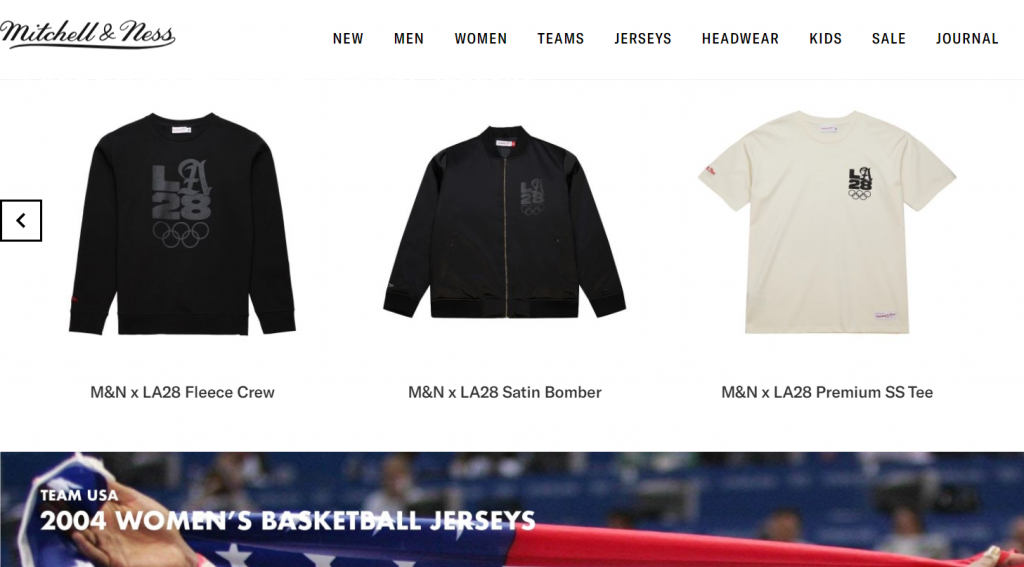This screenshot has width=1024, height=567.
Task: Open M&N x LA28 Premium SS Tee link
Action: (x=827, y=392)
